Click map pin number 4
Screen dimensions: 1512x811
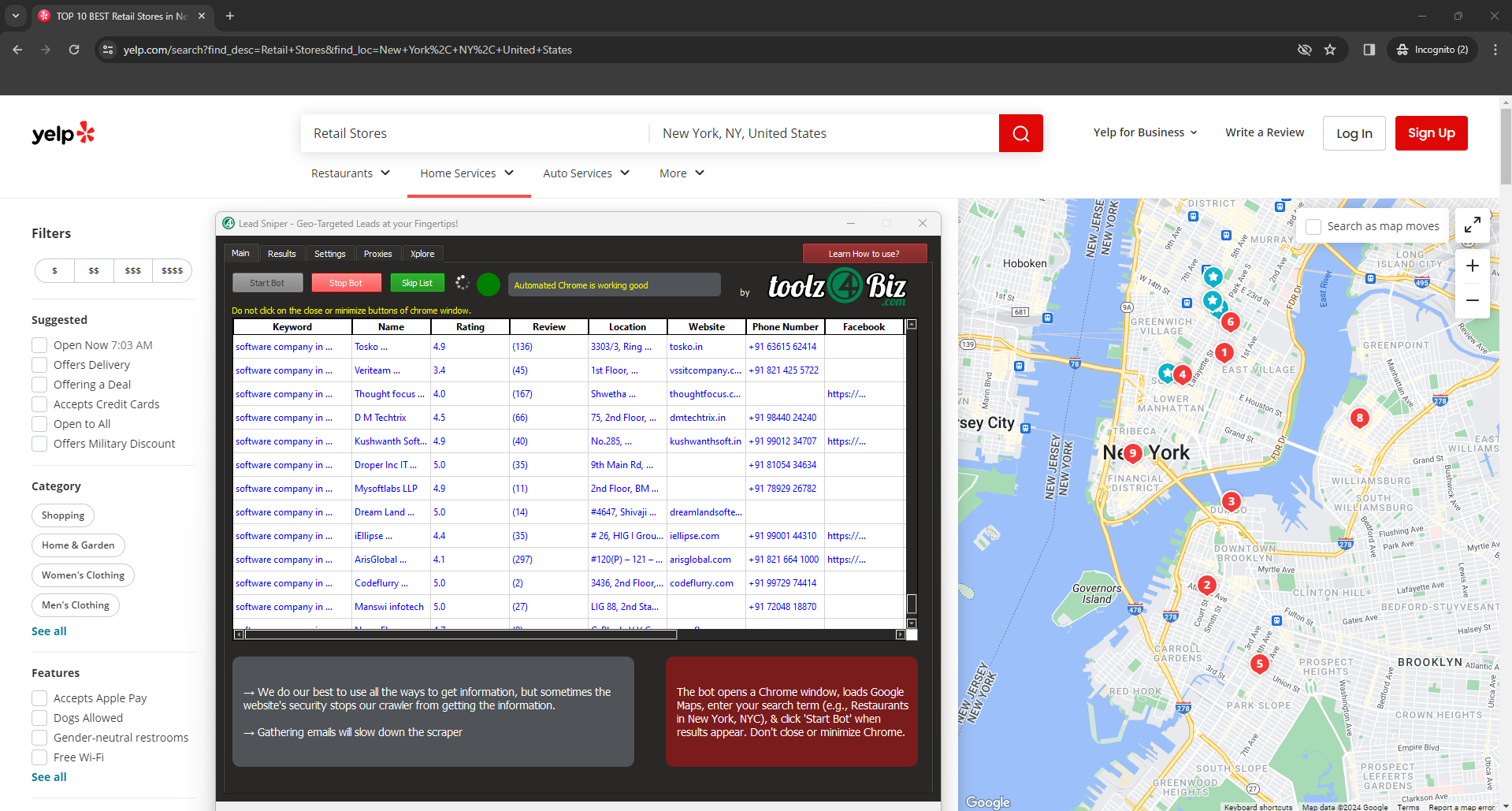1182,375
